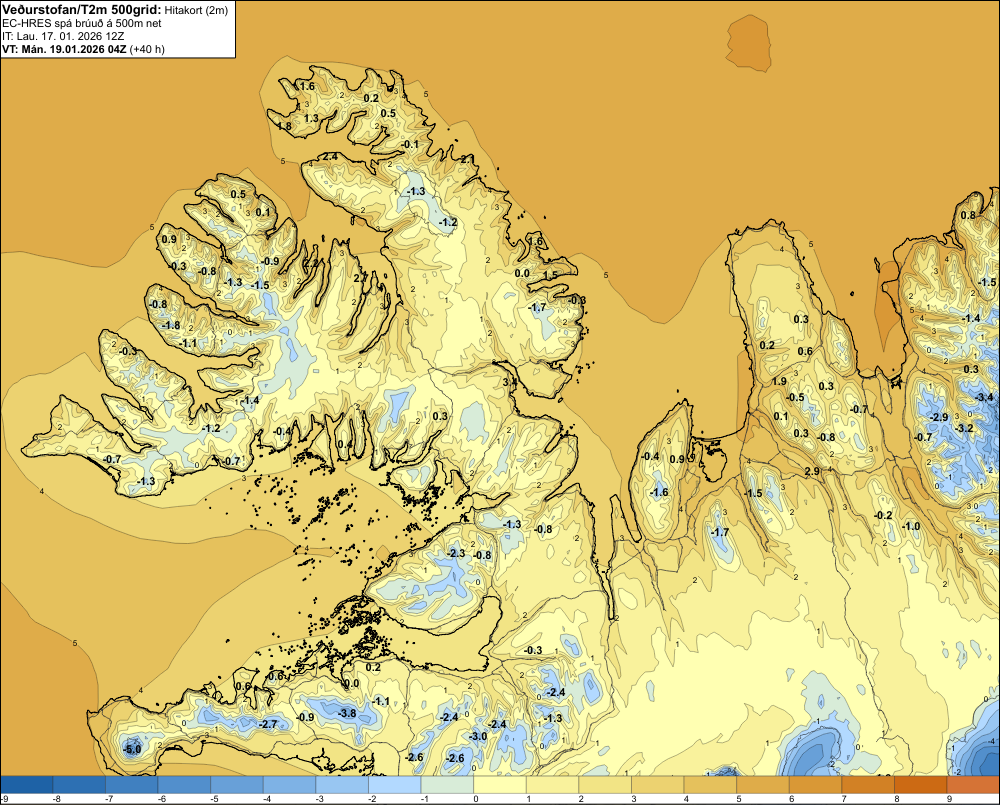The image size is (1000, 805).
Task: Click the '9' legend scale label
Action: [x=949, y=799]
